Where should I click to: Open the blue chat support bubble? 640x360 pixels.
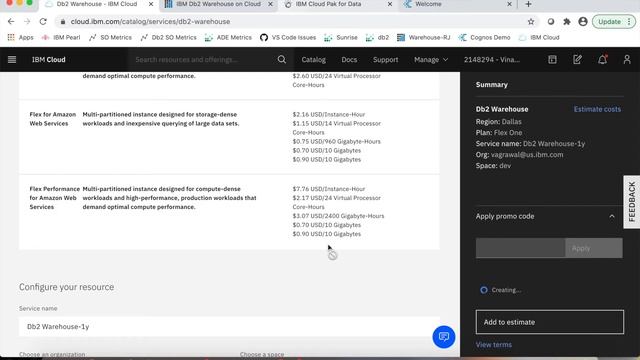[444, 337]
